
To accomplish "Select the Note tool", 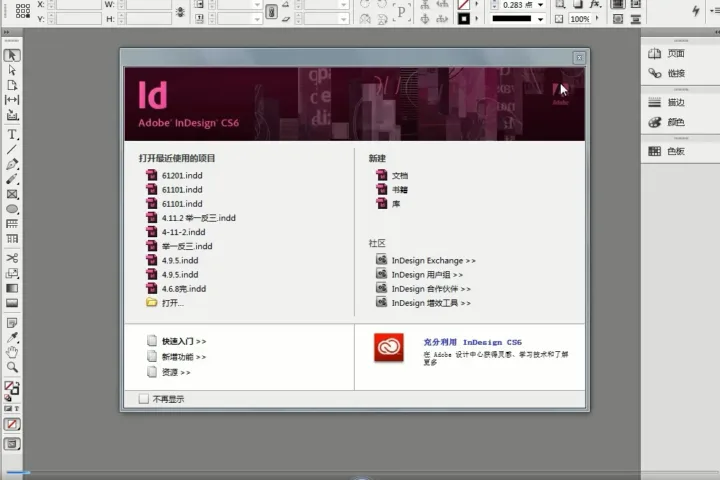I will [x=12, y=323].
